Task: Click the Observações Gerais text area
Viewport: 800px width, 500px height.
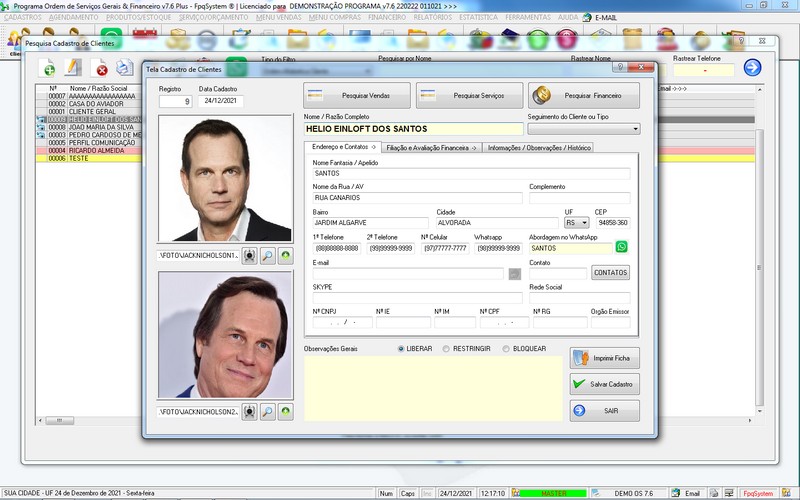Action: click(x=433, y=389)
